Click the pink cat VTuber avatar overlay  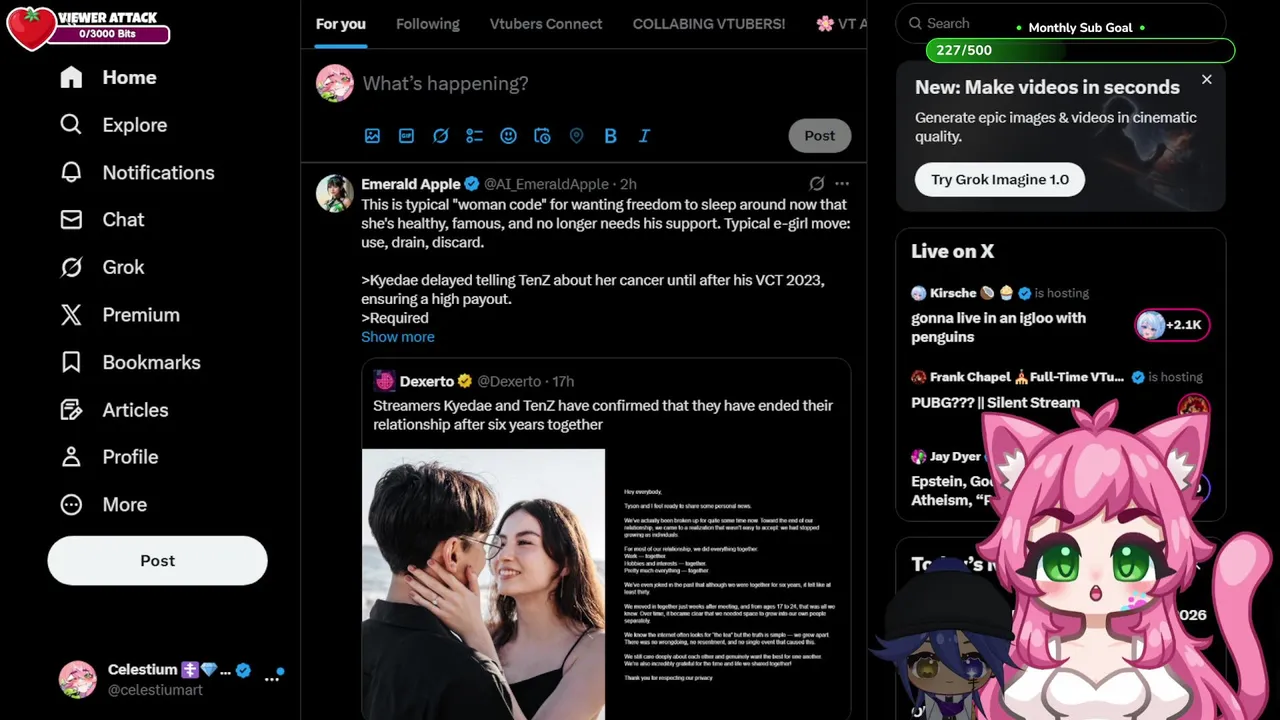pos(1110,565)
